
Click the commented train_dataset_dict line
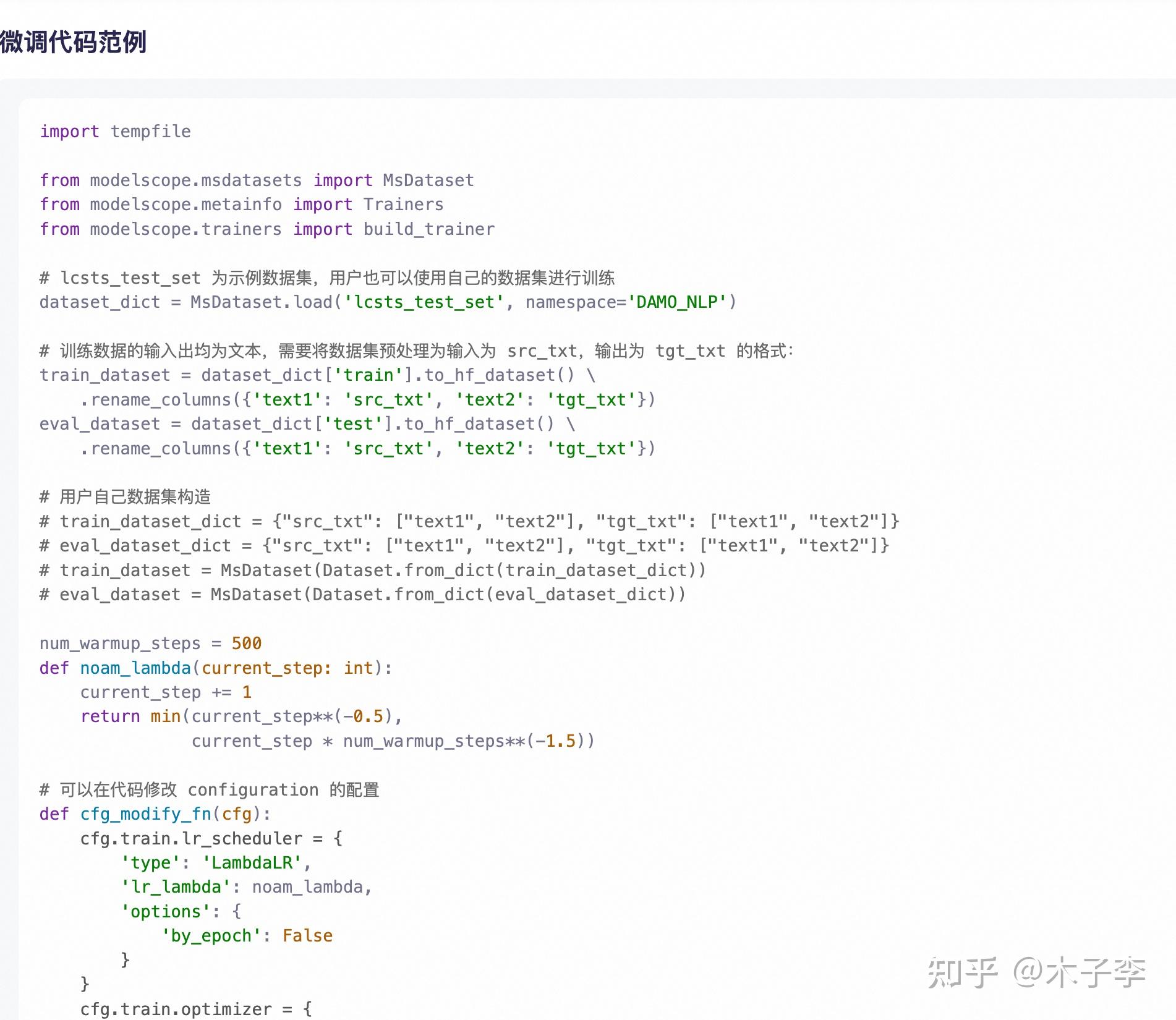[x=470, y=521]
